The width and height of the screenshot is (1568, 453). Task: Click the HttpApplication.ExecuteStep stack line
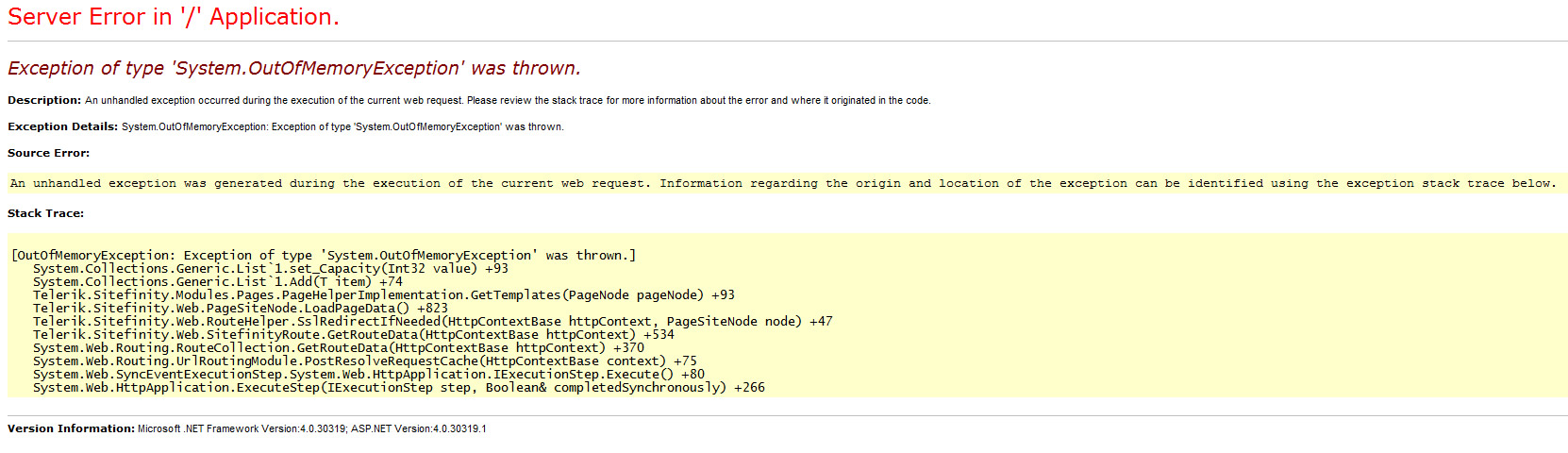click(398, 387)
